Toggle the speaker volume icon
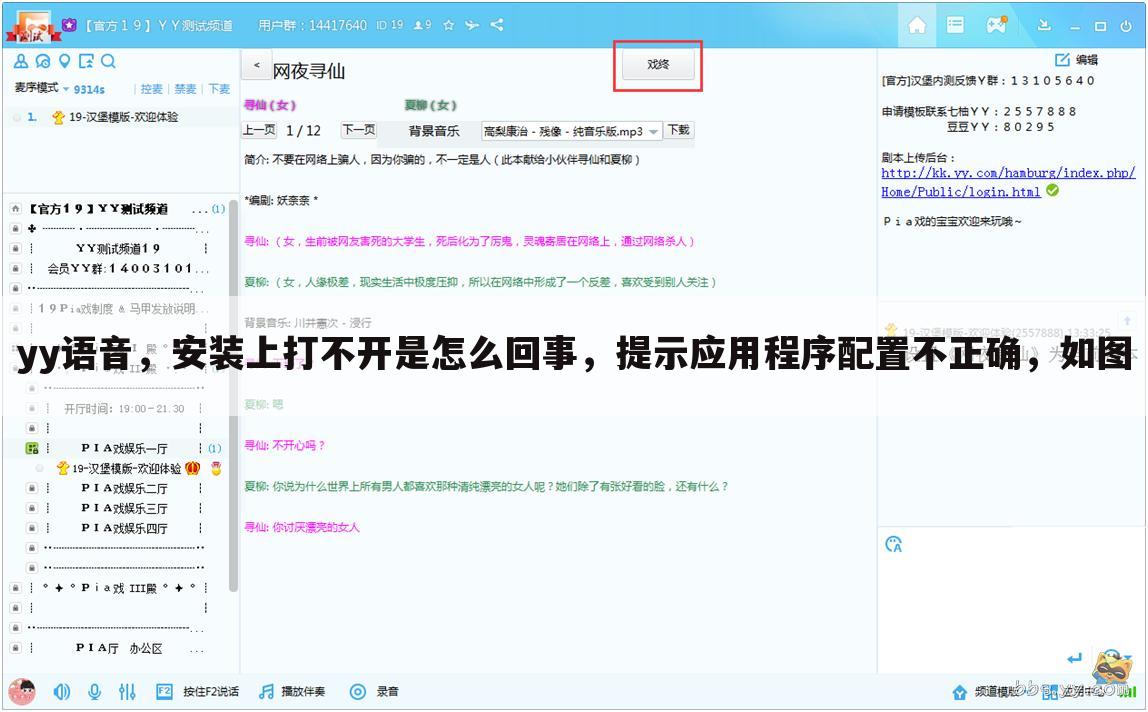Image resolution: width=1148 pixels, height=712 pixels. click(x=62, y=691)
